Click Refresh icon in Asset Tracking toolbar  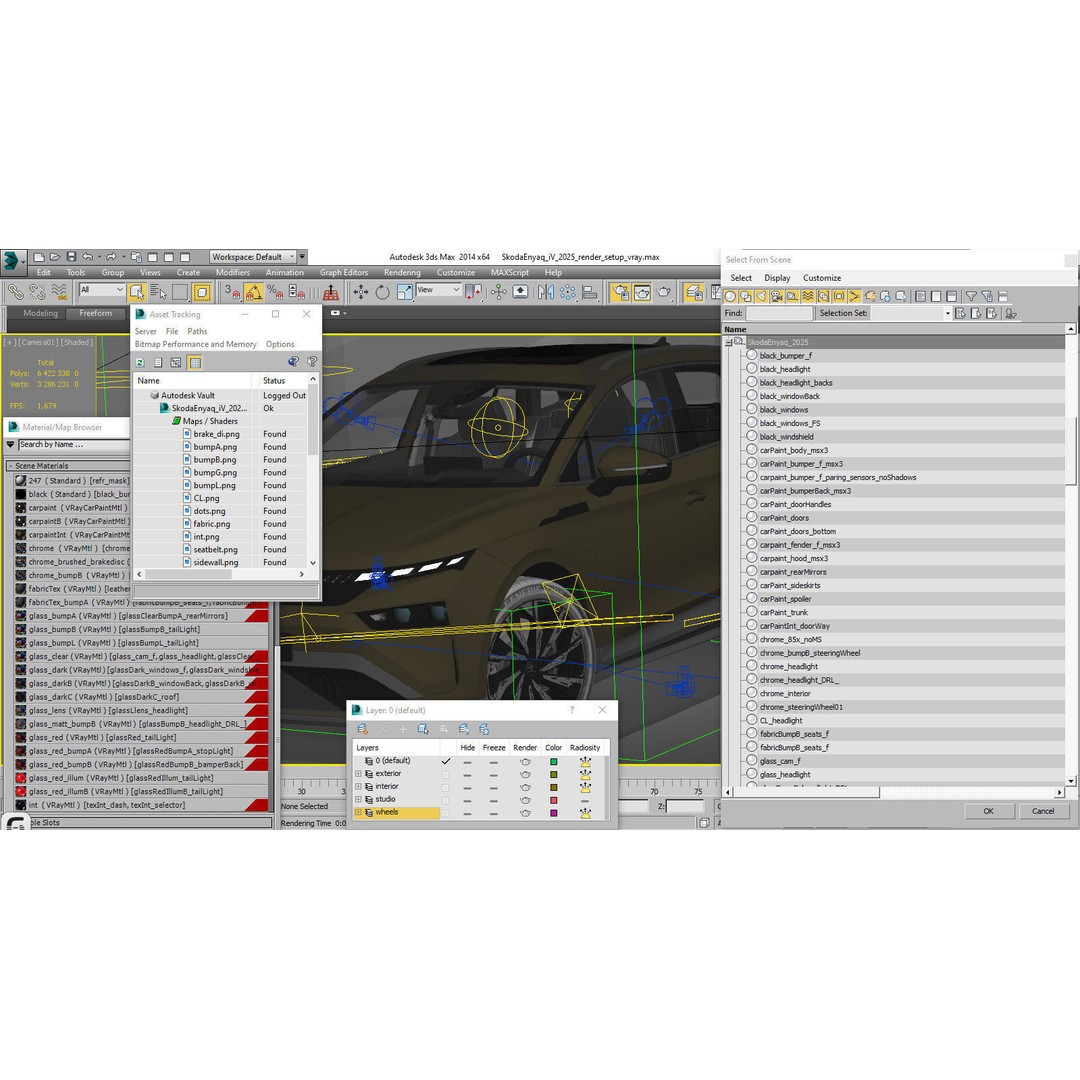coord(140,362)
